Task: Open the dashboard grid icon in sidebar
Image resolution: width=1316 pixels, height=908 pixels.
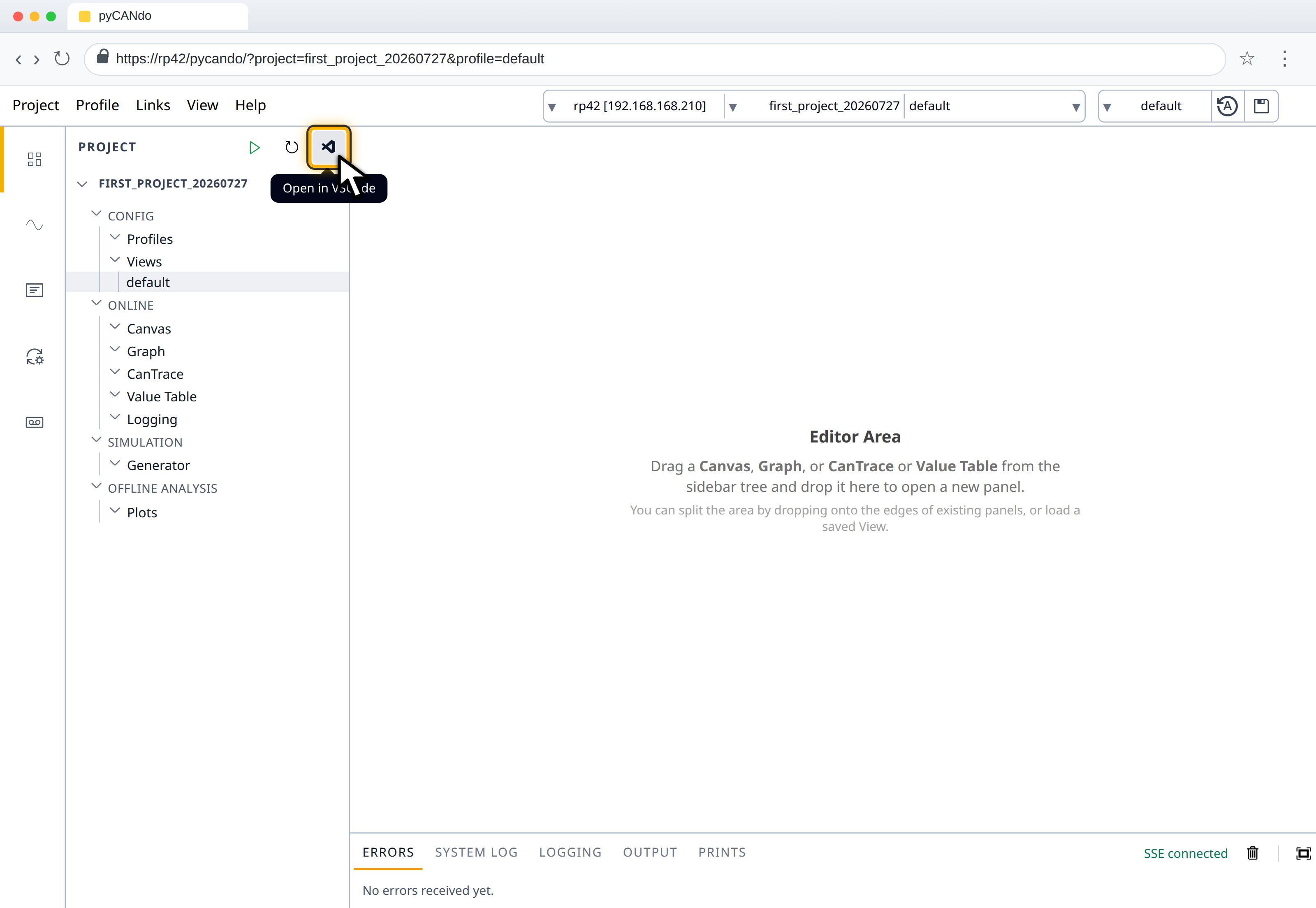Action: pyautogui.click(x=35, y=159)
